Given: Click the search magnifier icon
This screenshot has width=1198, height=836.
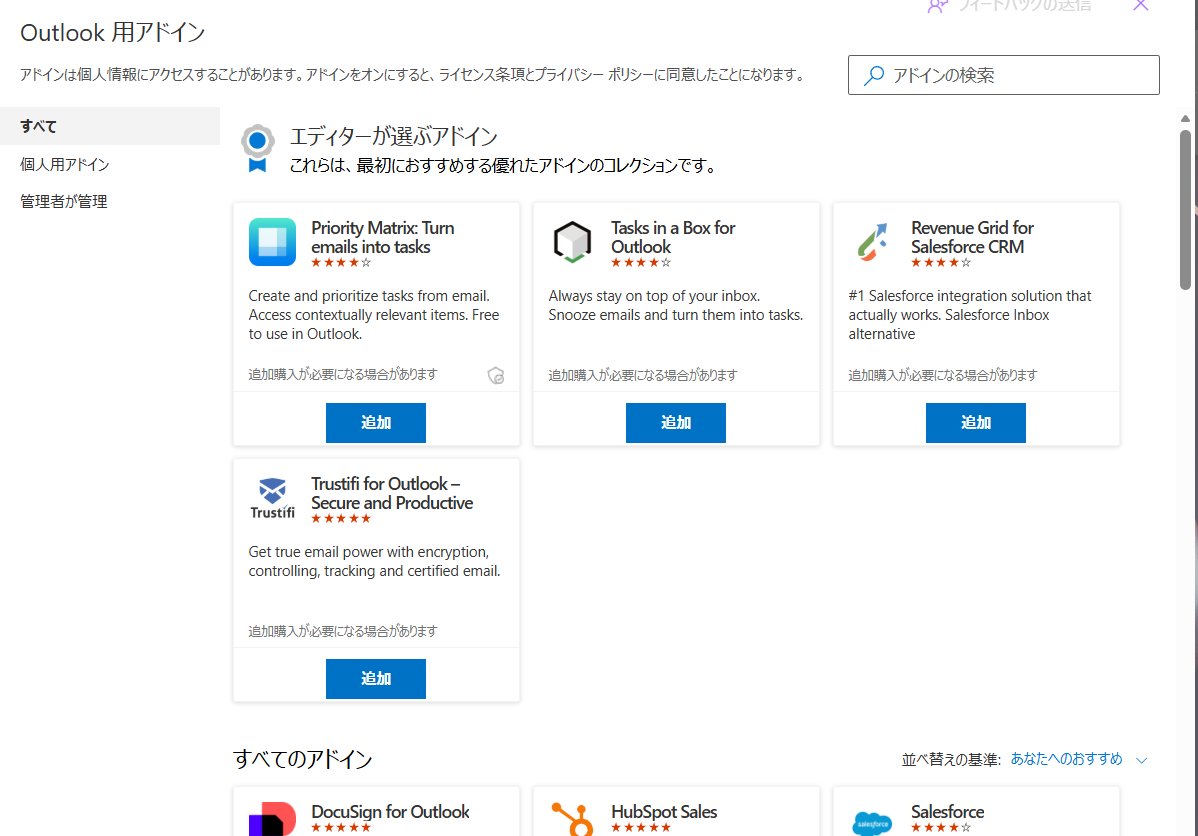Looking at the screenshot, I should tap(873, 75).
